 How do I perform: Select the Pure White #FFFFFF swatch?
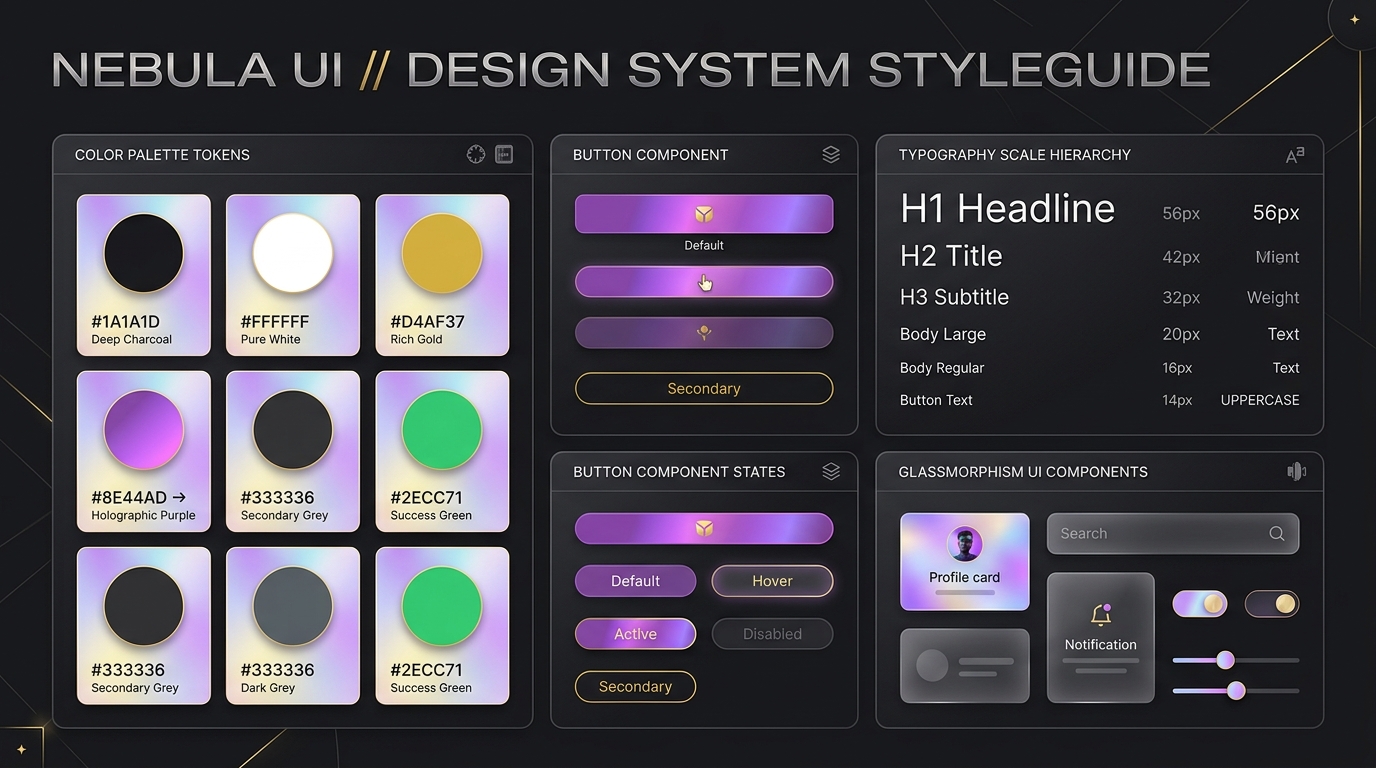pyautogui.click(x=293, y=275)
